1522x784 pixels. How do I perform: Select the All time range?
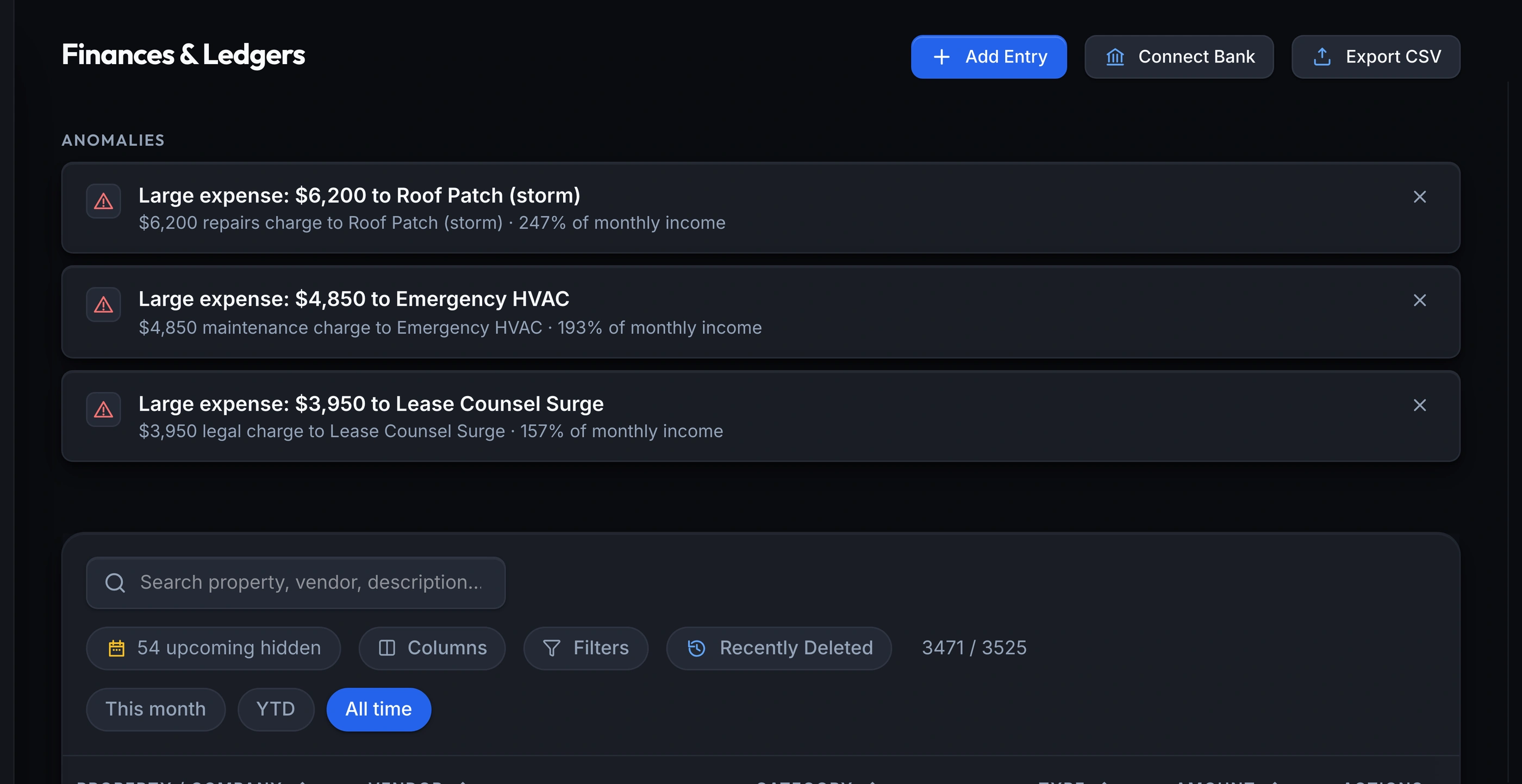(x=379, y=709)
